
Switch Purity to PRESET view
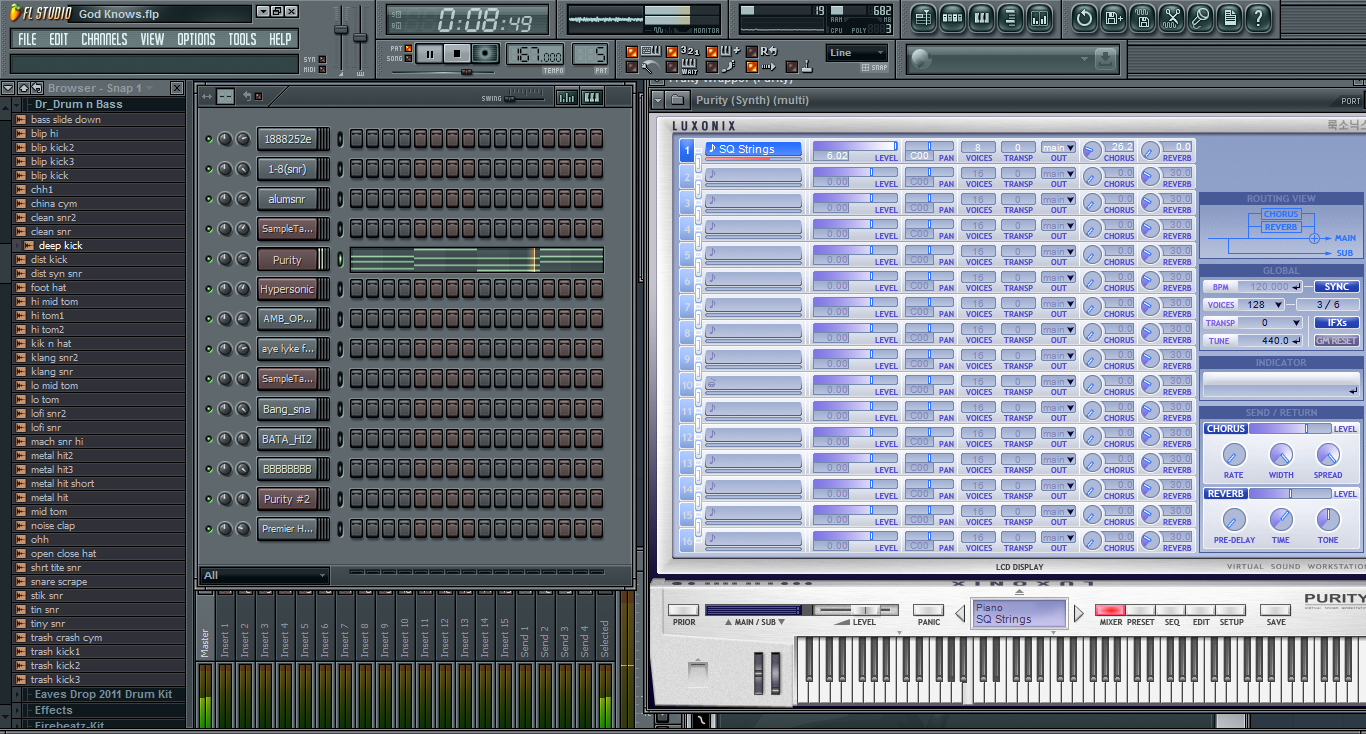coord(1140,610)
